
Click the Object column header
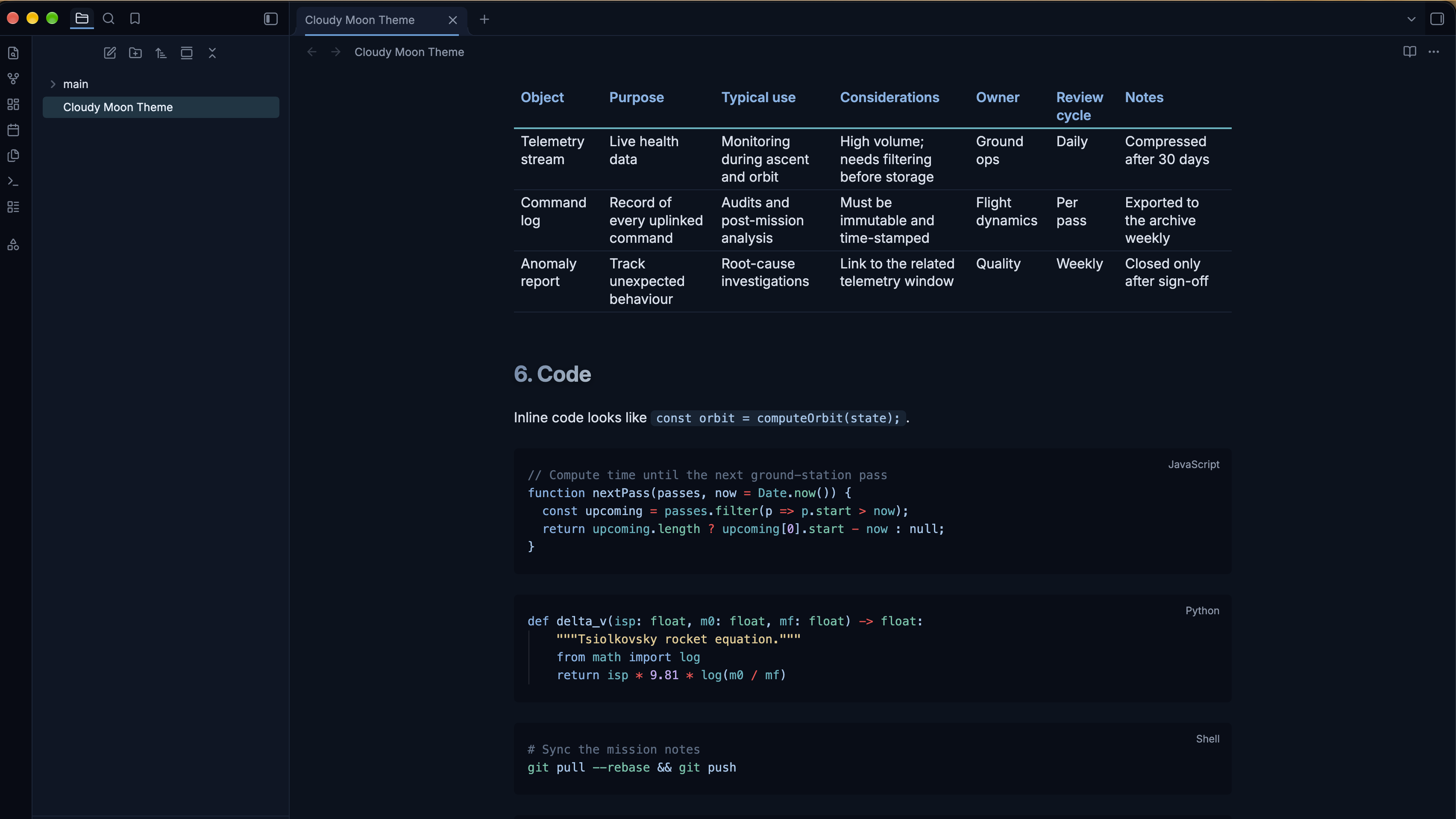(542, 97)
